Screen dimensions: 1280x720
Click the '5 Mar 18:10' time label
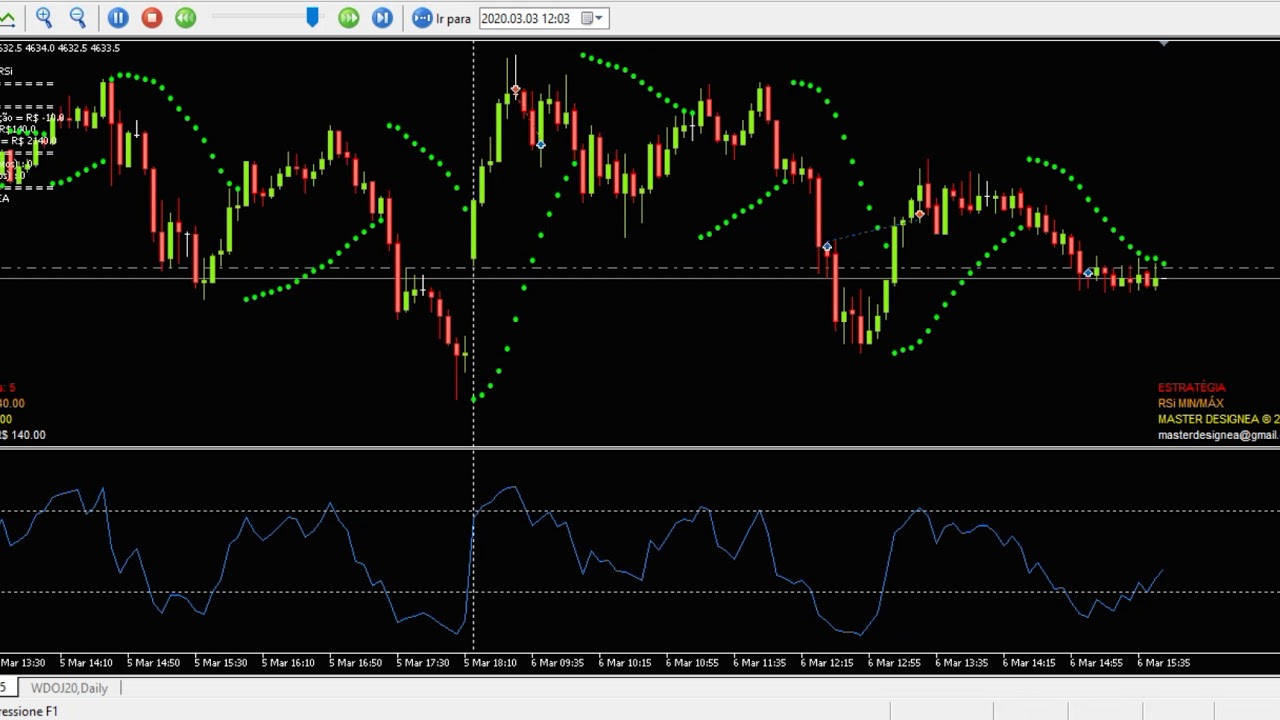490,662
